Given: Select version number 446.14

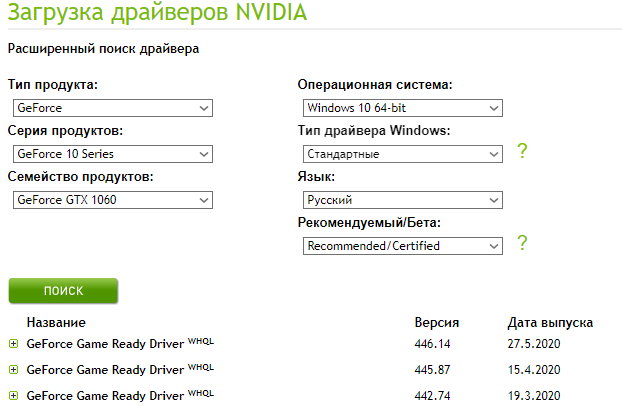Looking at the screenshot, I should tap(432, 344).
